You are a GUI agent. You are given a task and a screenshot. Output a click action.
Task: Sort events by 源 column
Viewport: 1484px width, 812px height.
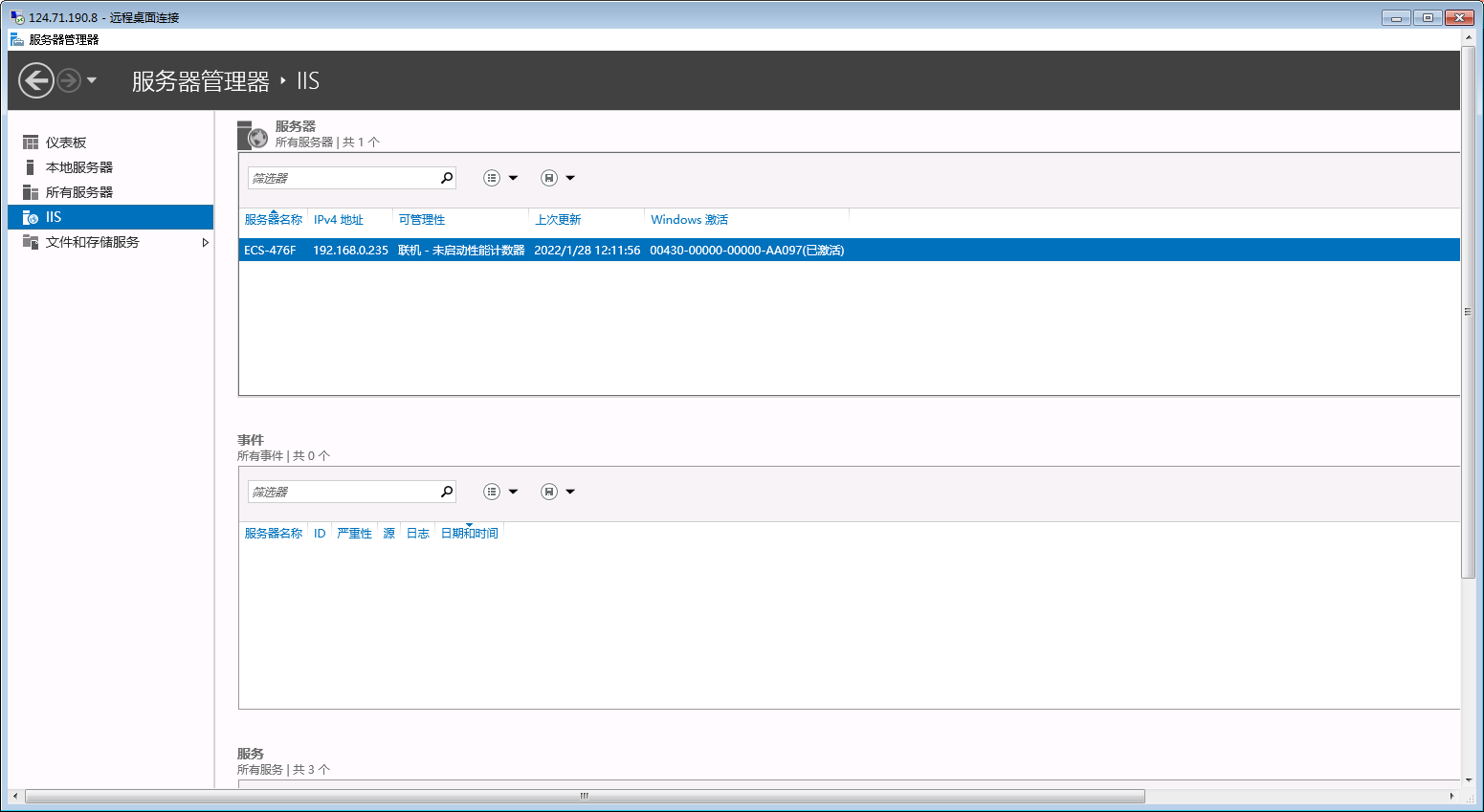pyautogui.click(x=388, y=534)
